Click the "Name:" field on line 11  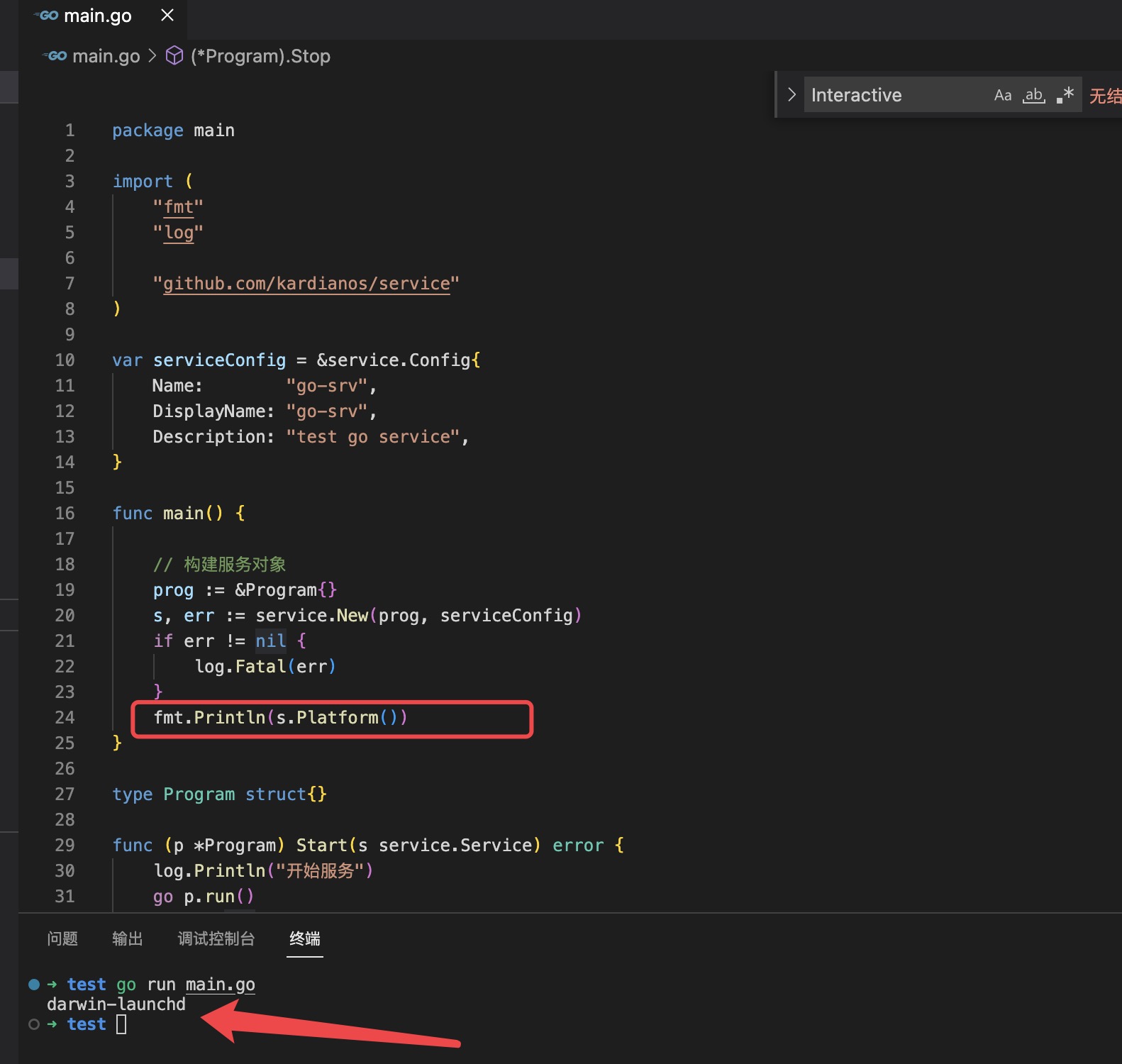point(177,386)
